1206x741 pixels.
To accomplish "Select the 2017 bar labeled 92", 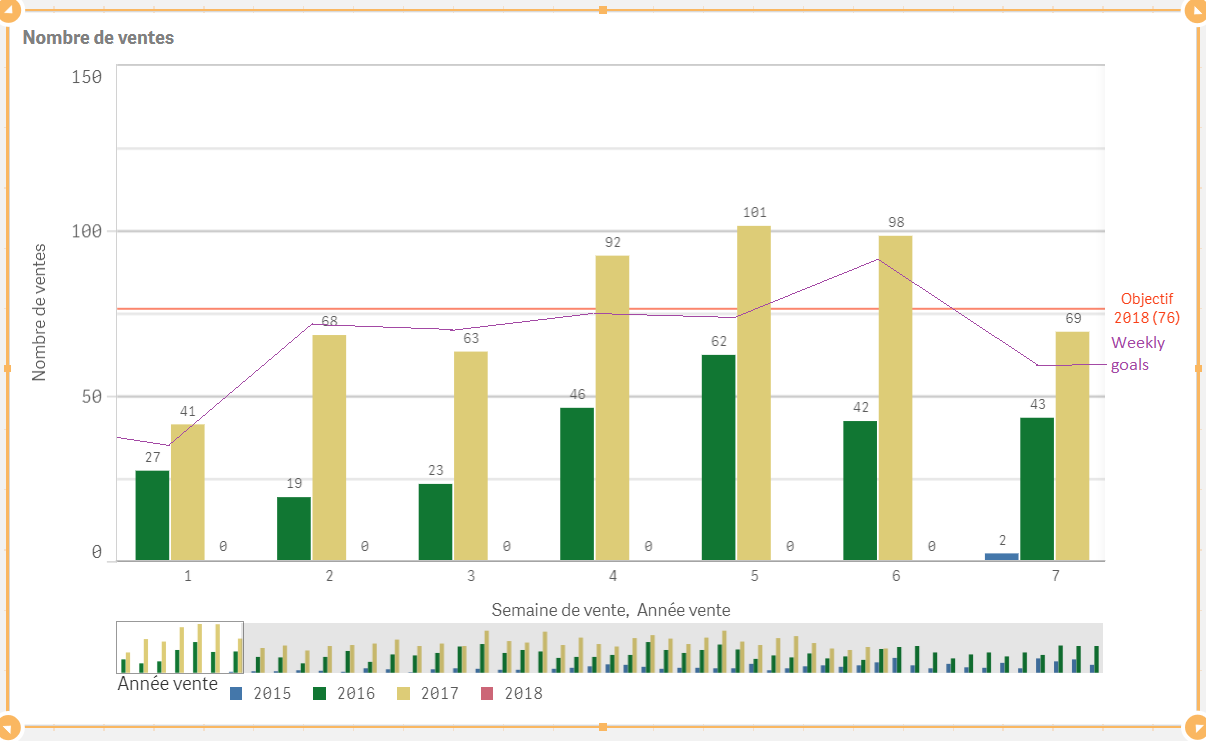I will tap(612, 408).
